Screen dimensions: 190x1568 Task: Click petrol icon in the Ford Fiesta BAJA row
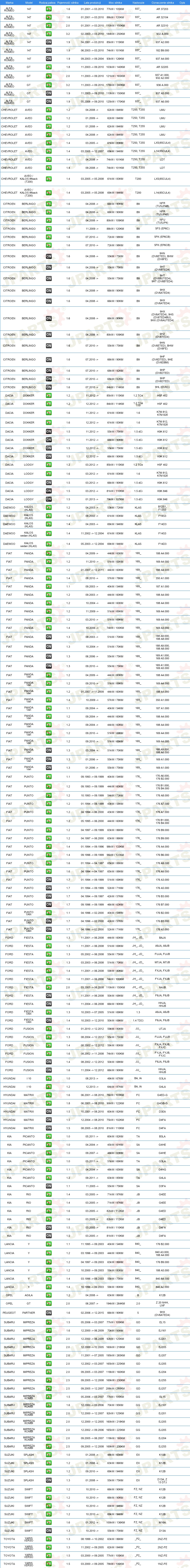tap(49, 937)
